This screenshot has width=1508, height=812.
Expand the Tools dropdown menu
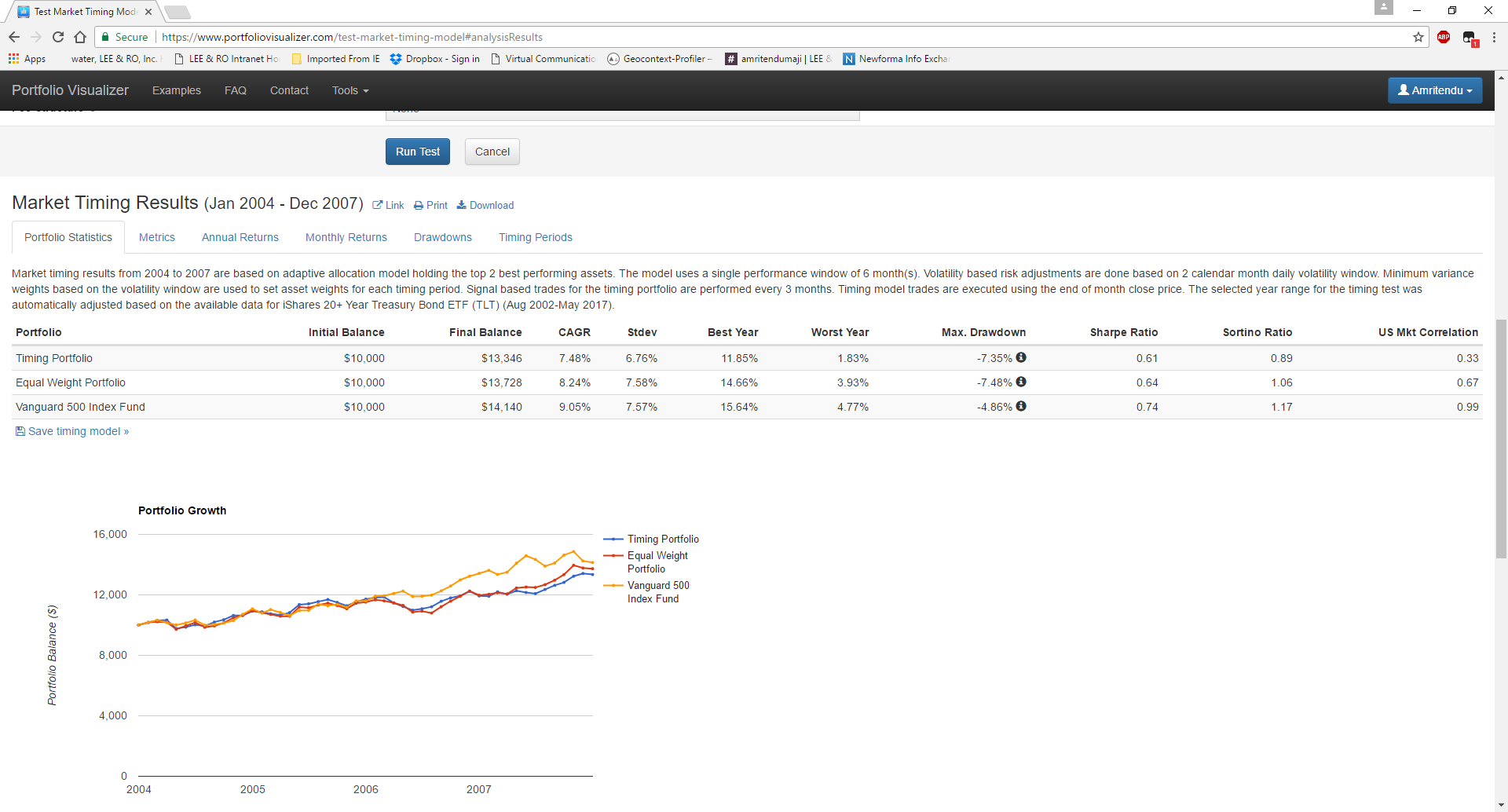pyautogui.click(x=350, y=90)
